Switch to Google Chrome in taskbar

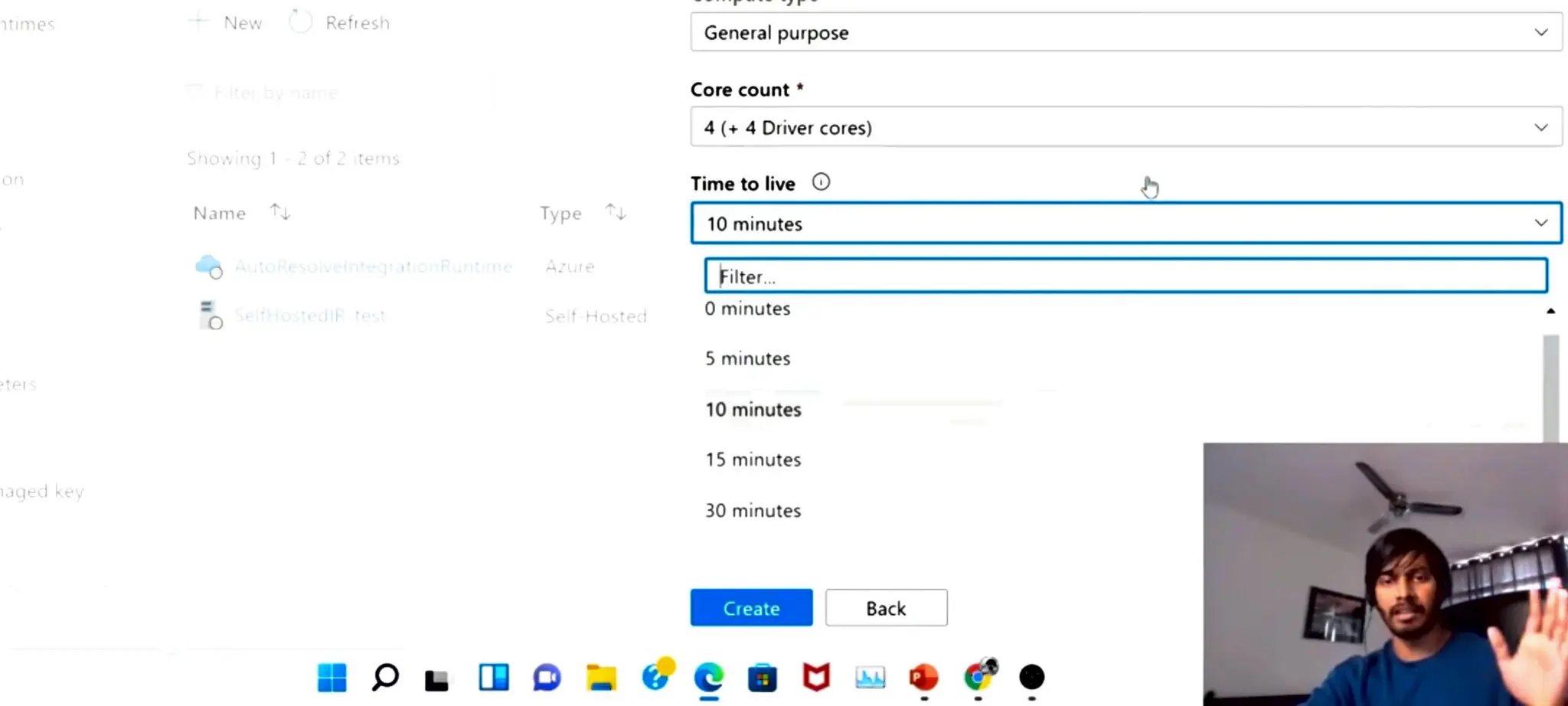coord(980,675)
